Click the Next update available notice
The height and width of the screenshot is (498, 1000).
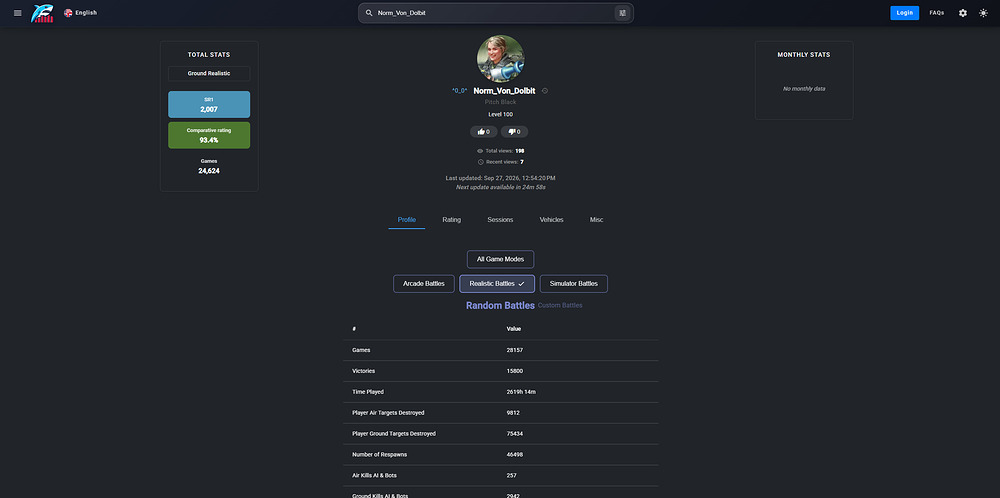501,187
